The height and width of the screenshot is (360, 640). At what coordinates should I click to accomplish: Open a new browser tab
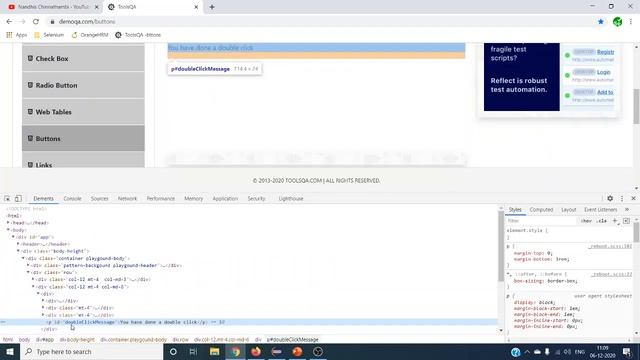tap(212, 7)
